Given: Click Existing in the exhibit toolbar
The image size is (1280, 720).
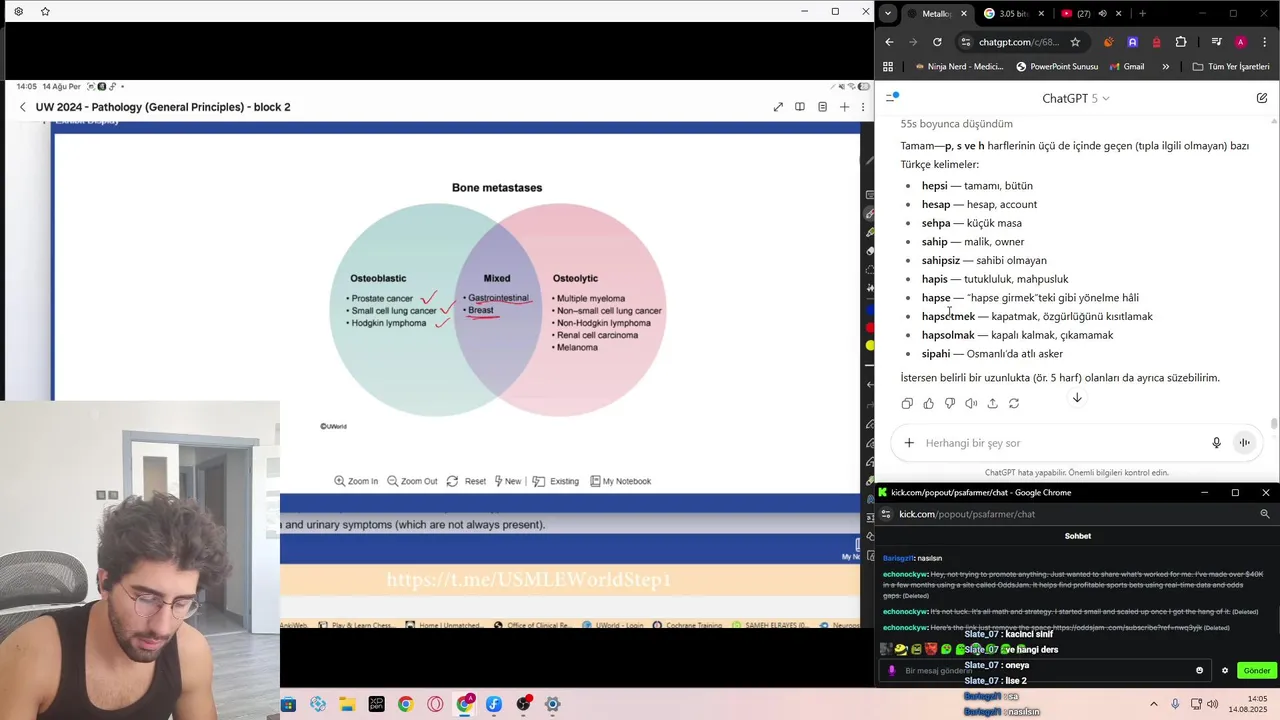Looking at the screenshot, I should [556, 481].
